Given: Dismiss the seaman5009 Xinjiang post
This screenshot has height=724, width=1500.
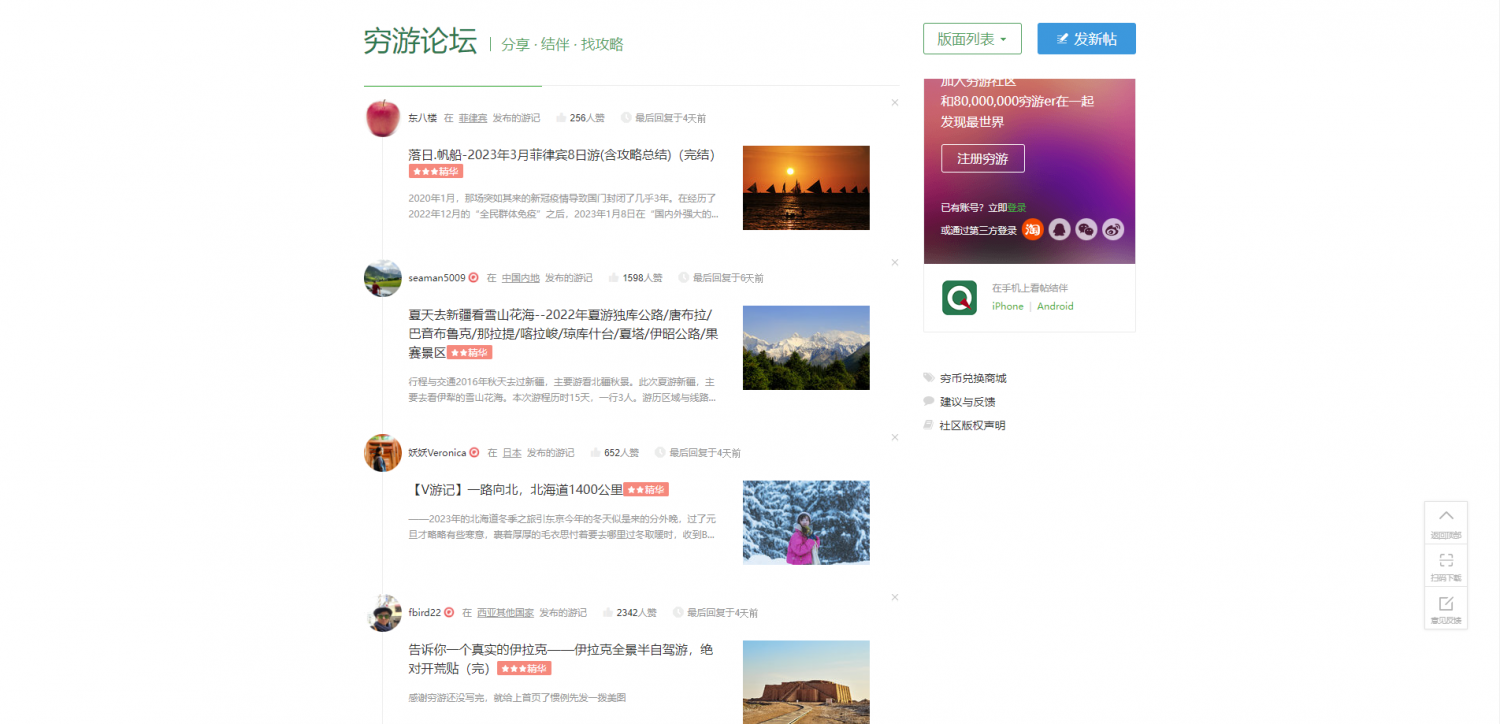Looking at the screenshot, I should click(x=895, y=262).
